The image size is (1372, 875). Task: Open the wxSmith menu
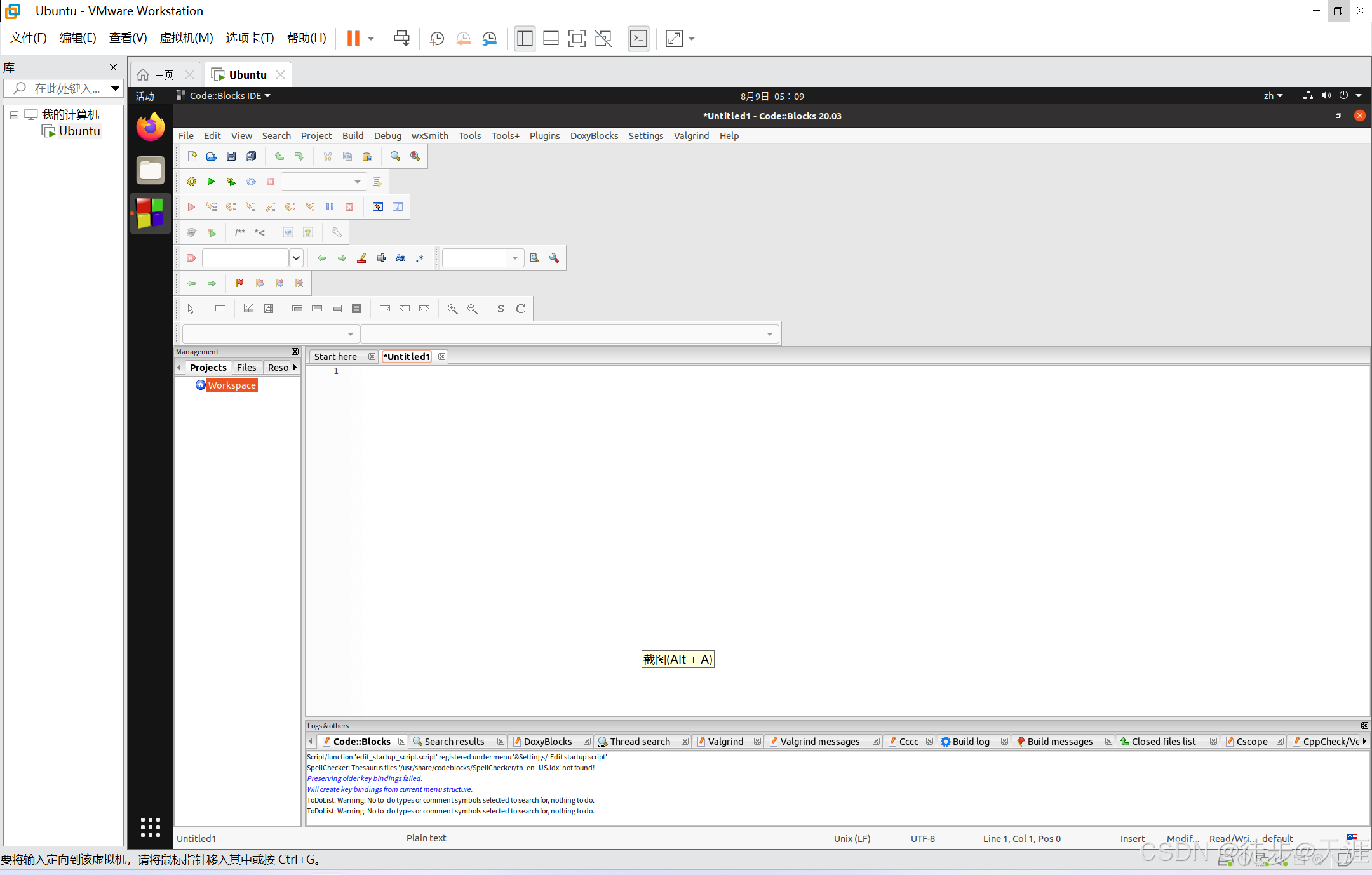[x=430, y=136]
